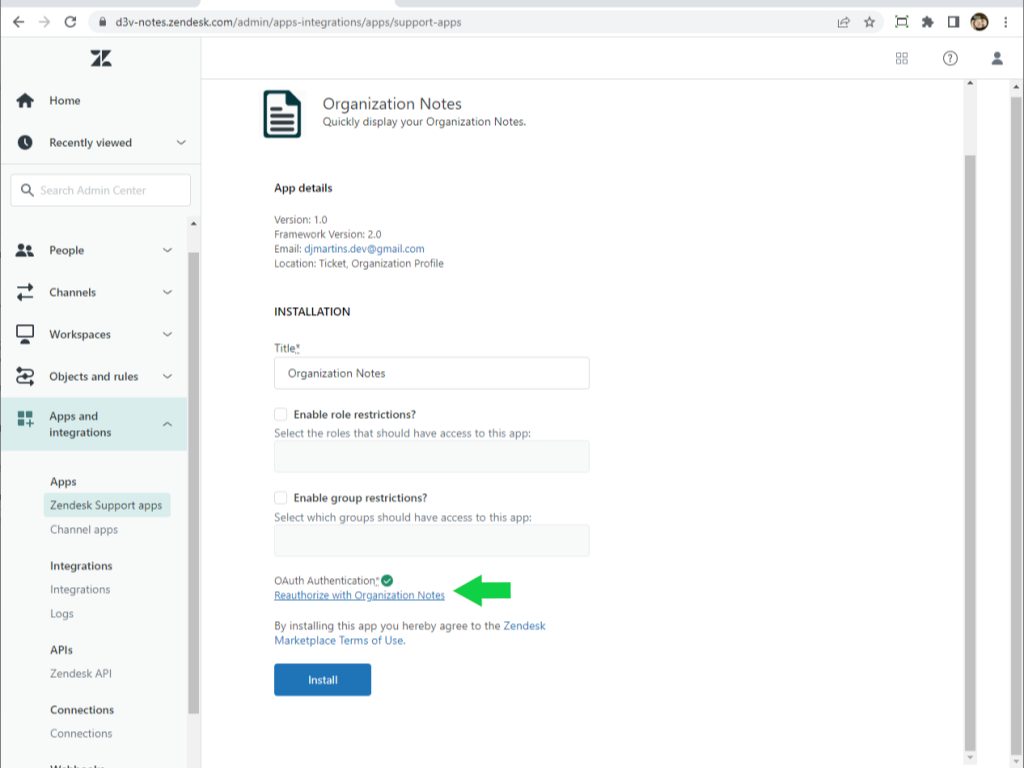This screenshot has height=768, width=1024.
Task: Click the Organization Notes app document icon
Action: pos(282,114)
